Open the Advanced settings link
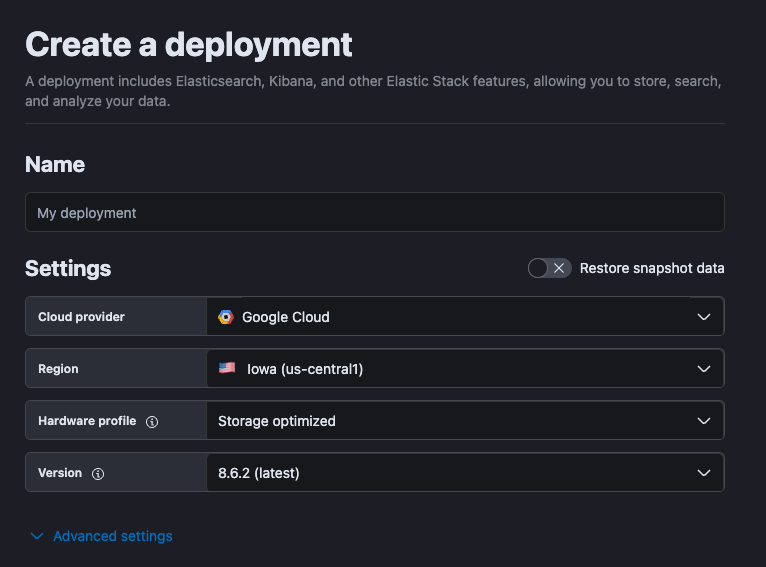The height and width of the screenshot is (567, 766). 112,537
